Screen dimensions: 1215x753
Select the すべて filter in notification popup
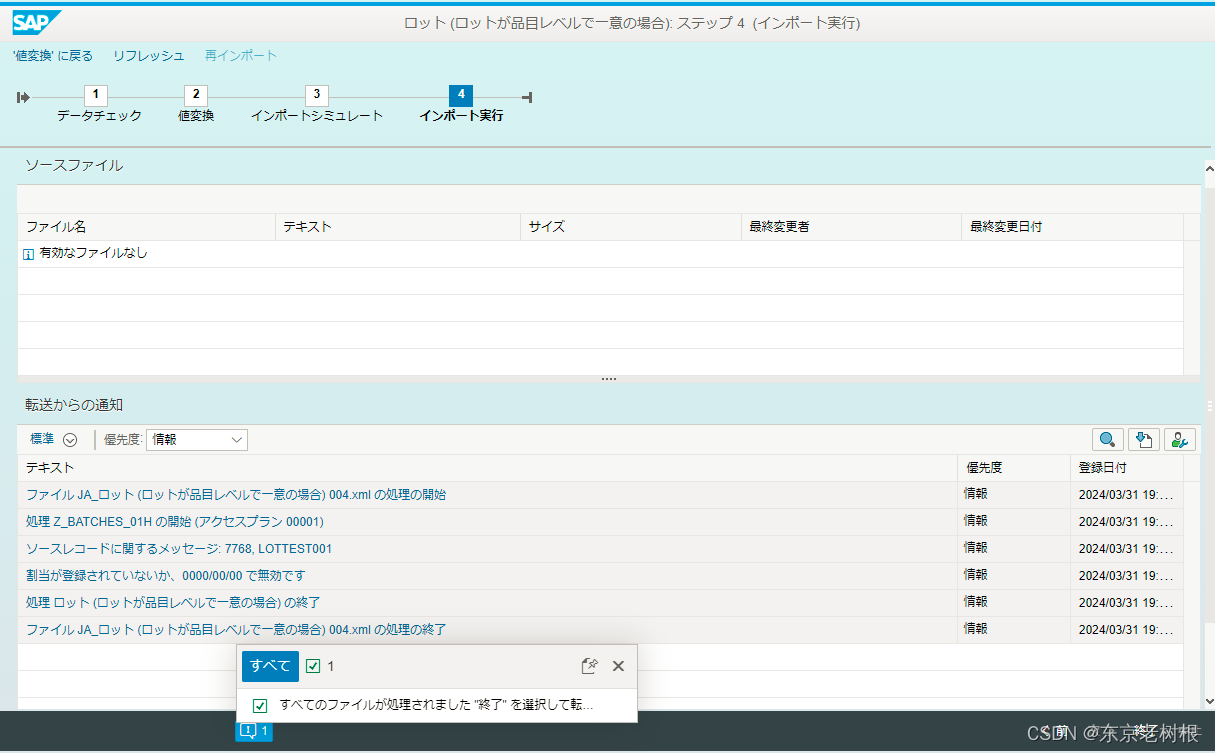point(269,665)
